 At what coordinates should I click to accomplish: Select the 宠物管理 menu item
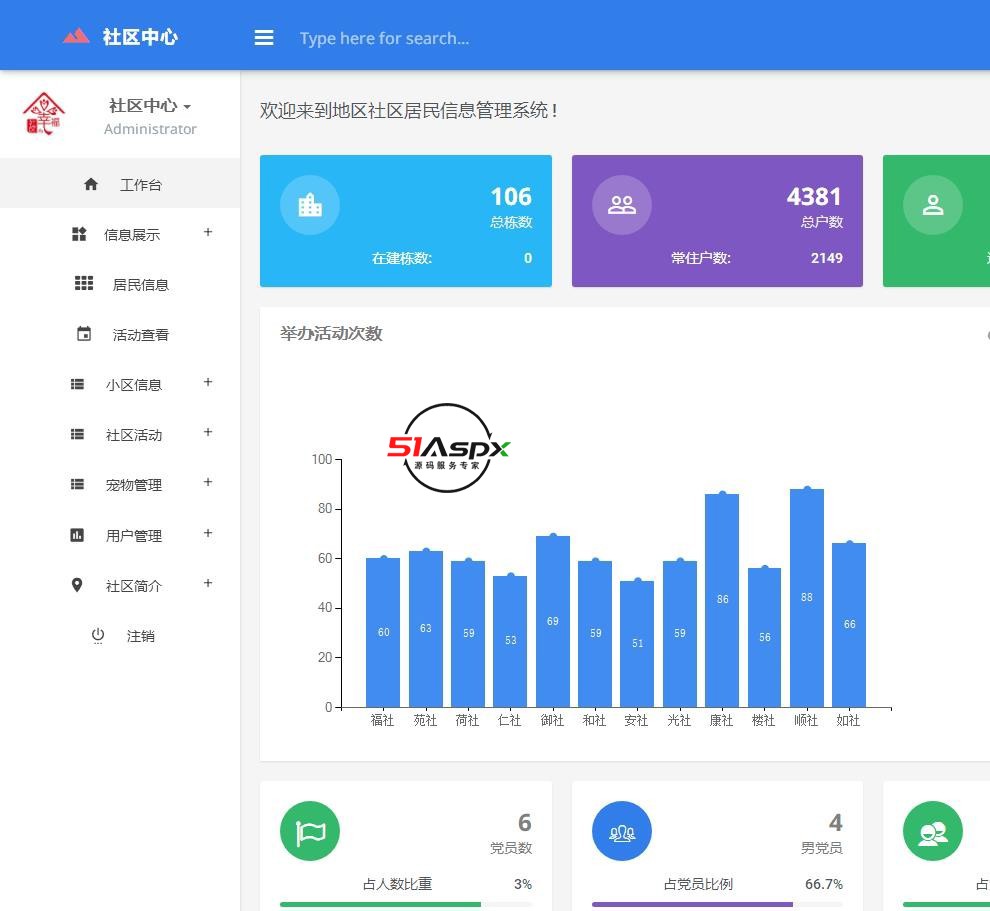[120, 484]
